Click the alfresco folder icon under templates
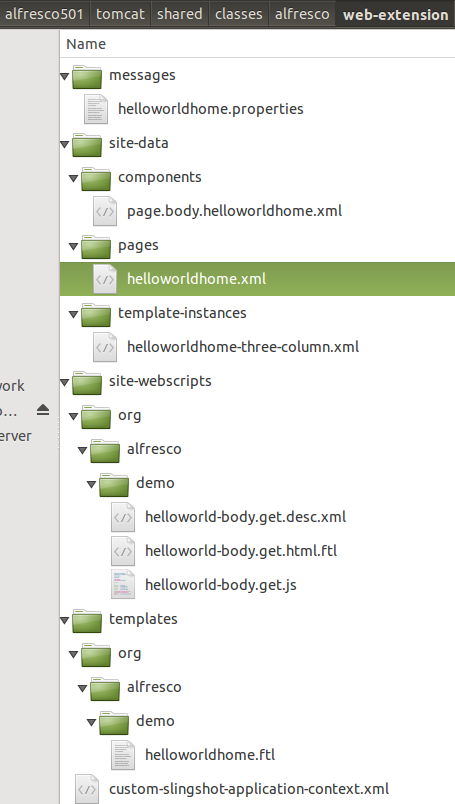455x804 pixels. click(x=105, y=688)
